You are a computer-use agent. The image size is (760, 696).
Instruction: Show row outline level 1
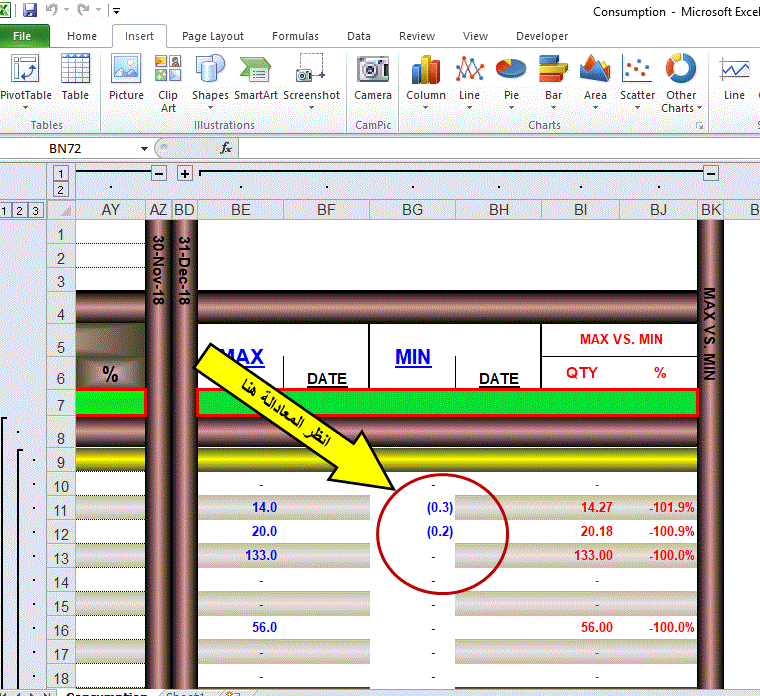tap(4, 211)
